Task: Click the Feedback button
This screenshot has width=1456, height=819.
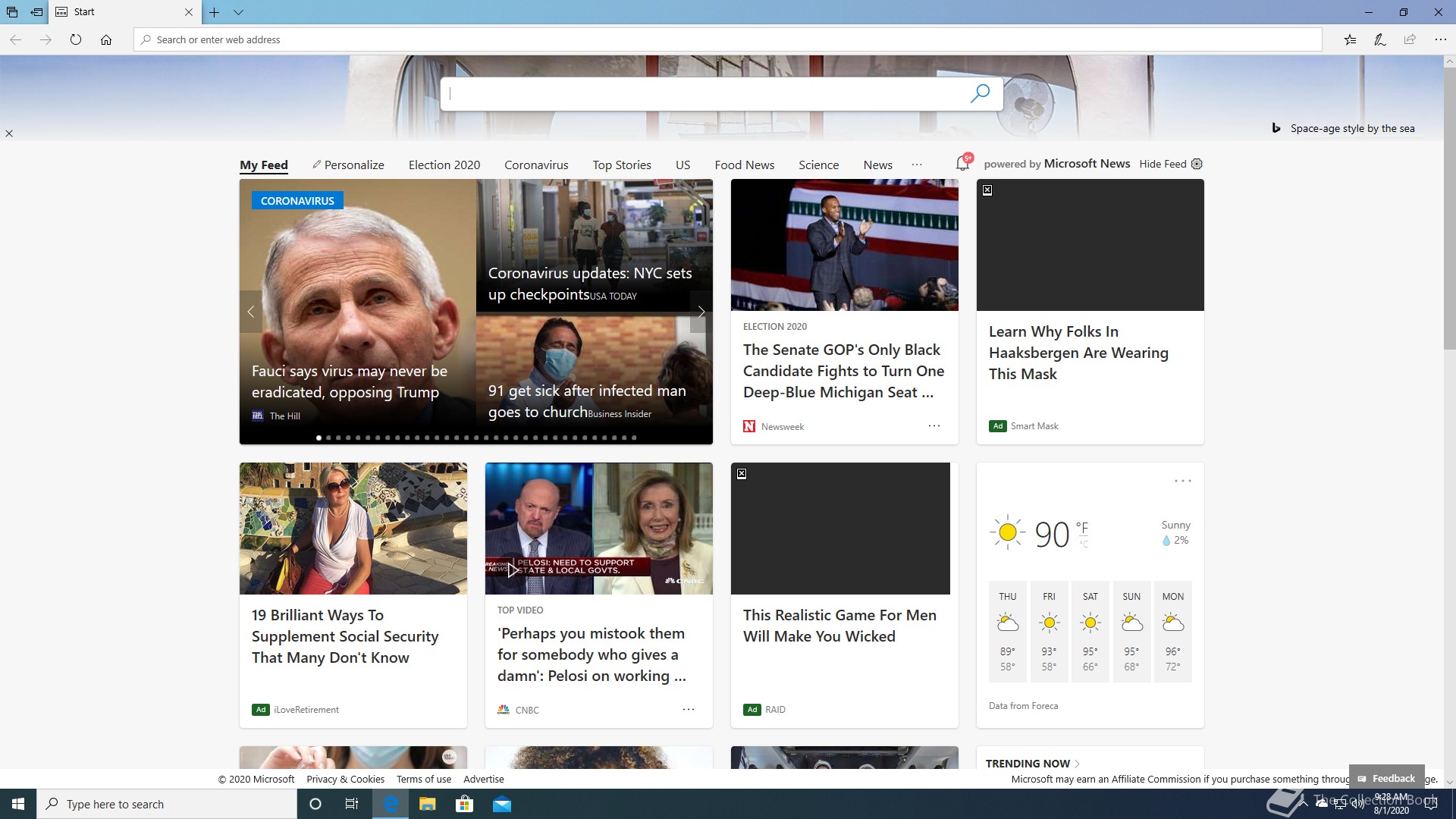Action: [x=1386, y=778]
